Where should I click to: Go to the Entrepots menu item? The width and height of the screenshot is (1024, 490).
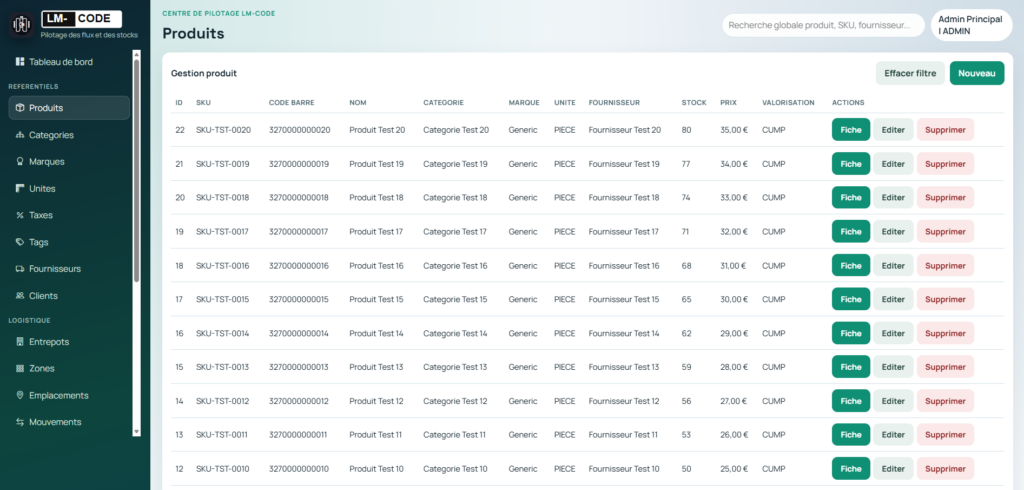point(49,342)
